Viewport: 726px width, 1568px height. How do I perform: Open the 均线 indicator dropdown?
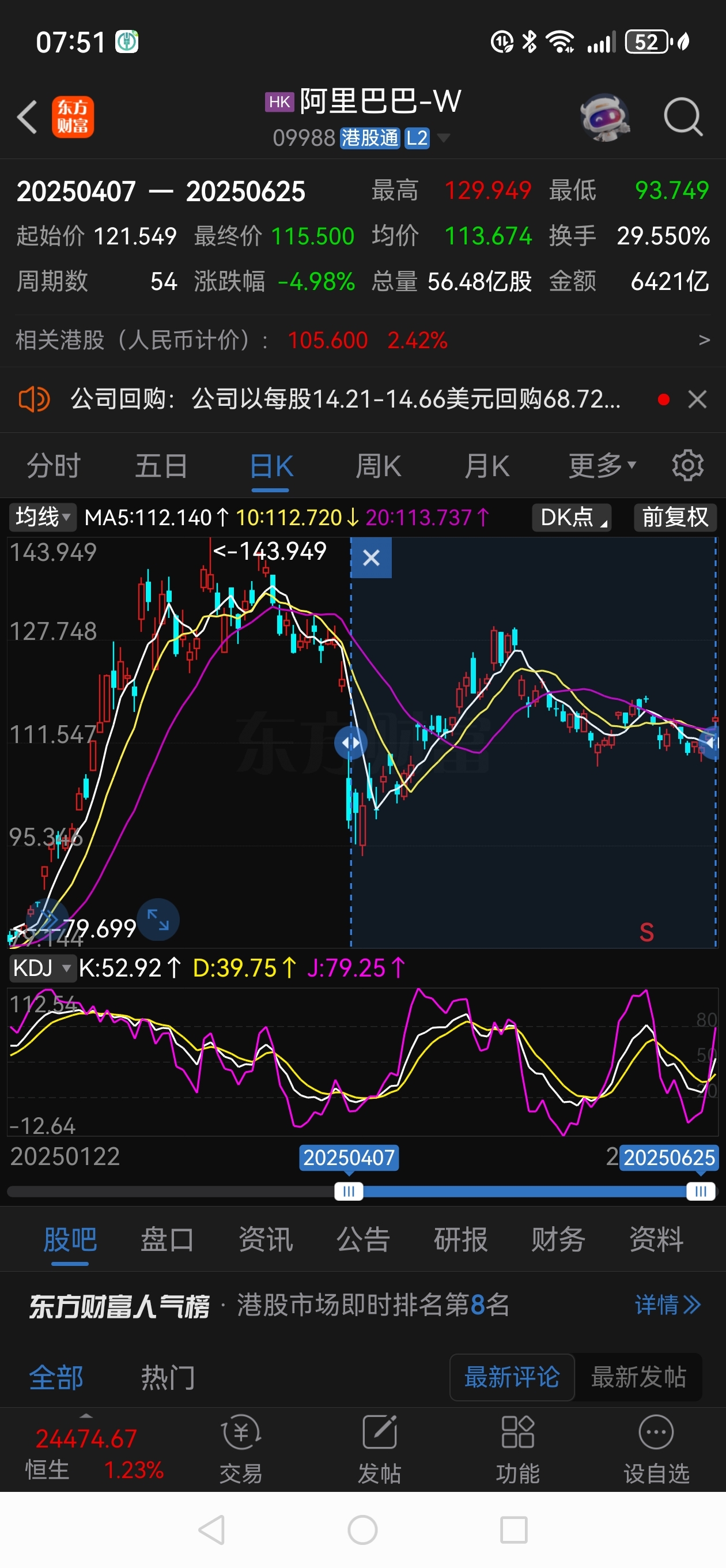pyautogui.click(x=42, y=518)
